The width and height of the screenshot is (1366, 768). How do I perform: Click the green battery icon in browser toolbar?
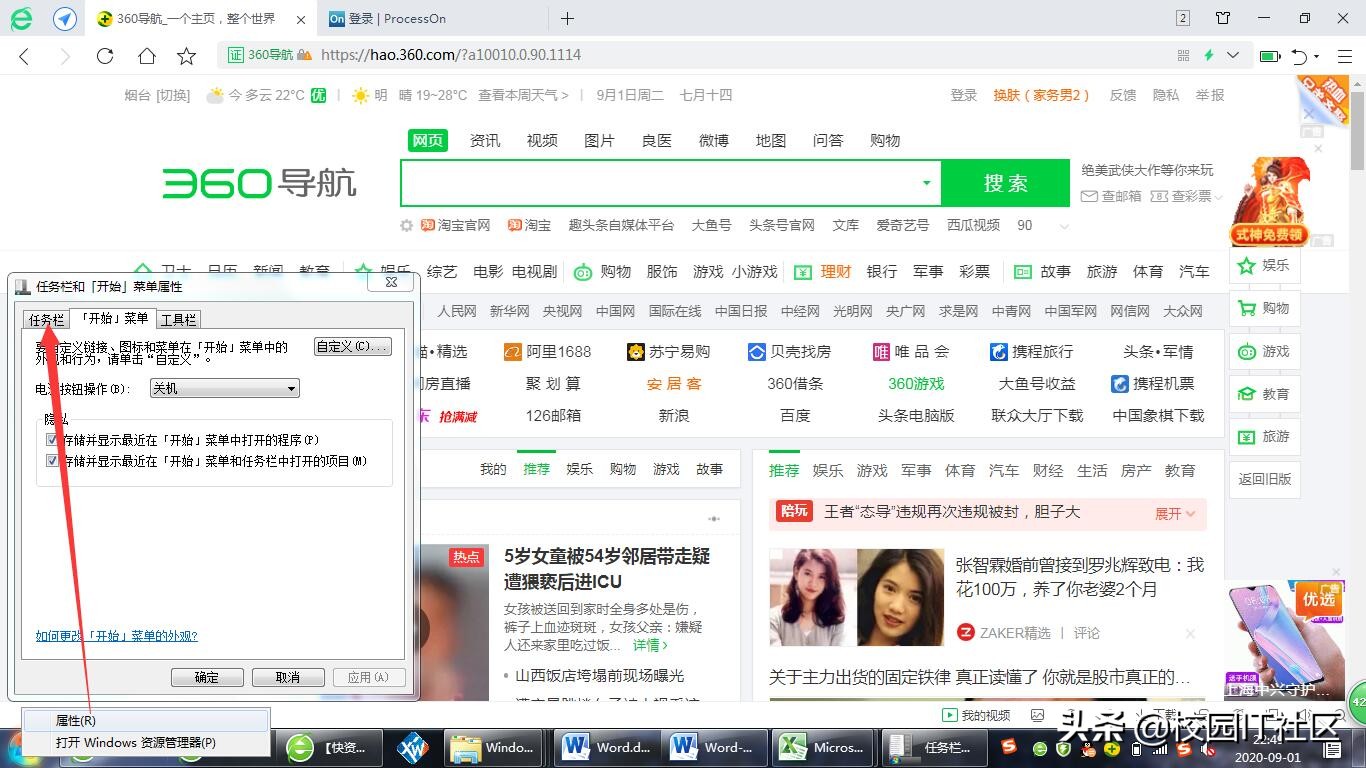pyautogui.click(x=1270, y=56)
